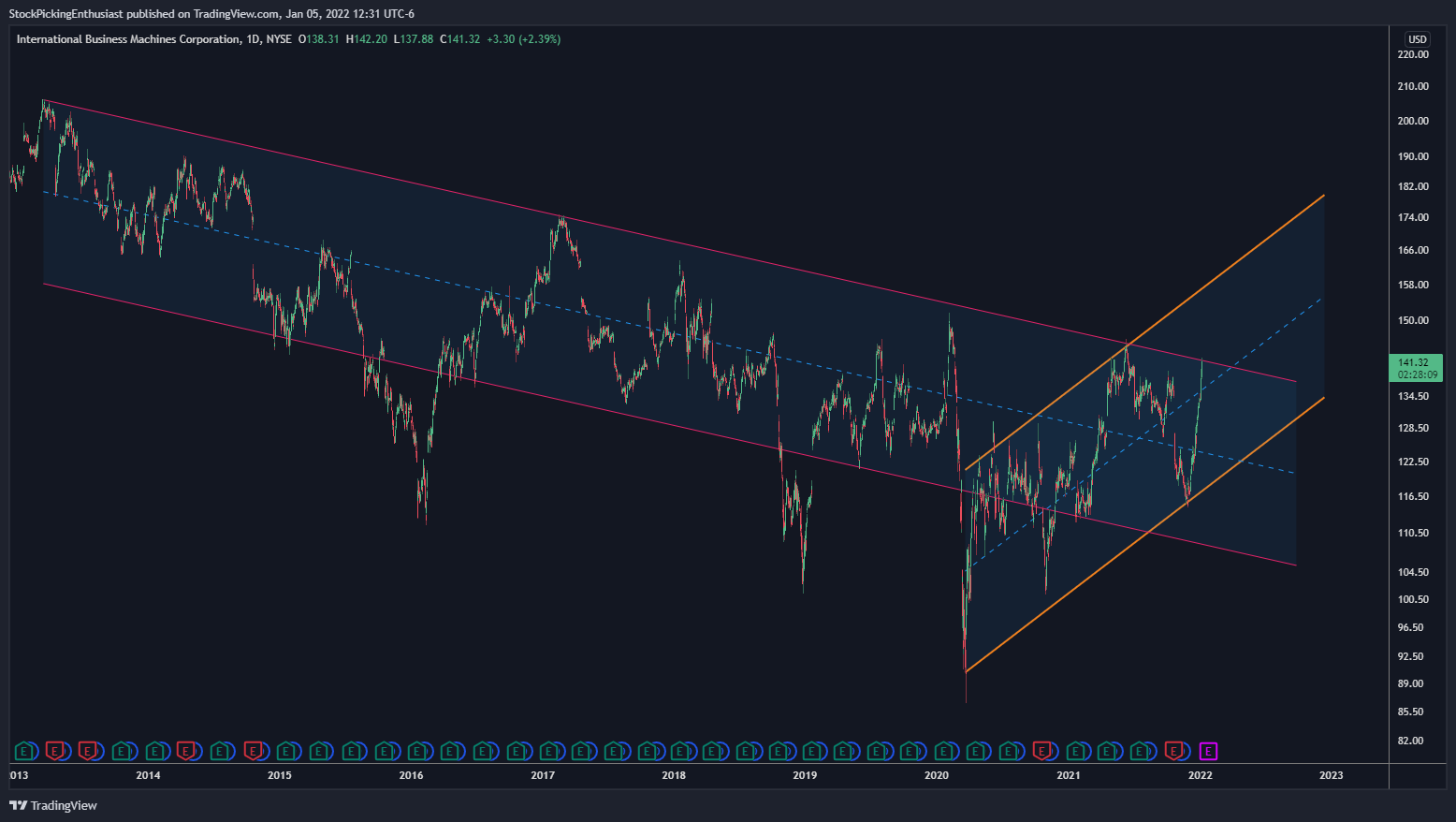
Task: Select the 2020 label on the time axis
Action: [937, 775]
